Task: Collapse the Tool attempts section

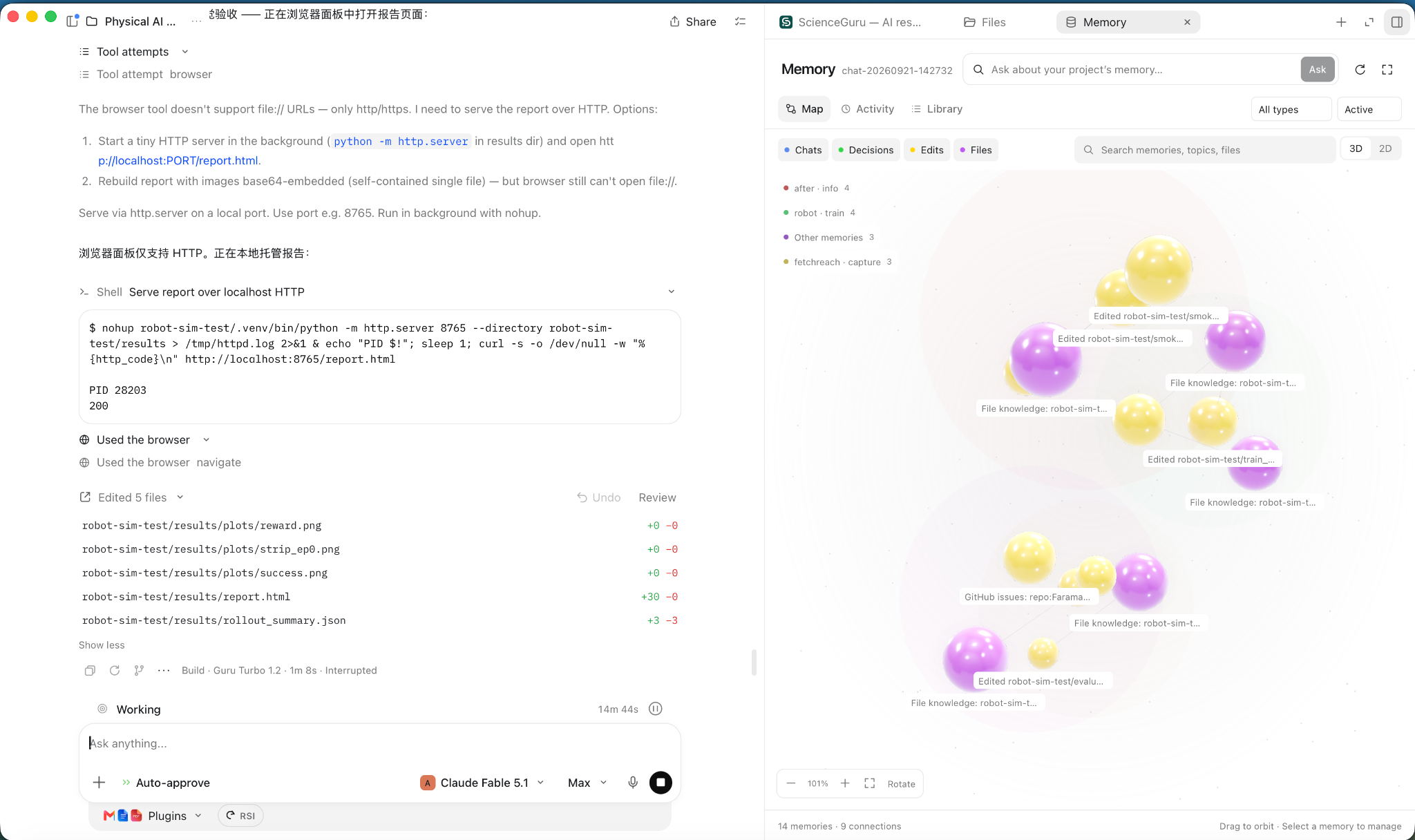Action: 134,52
